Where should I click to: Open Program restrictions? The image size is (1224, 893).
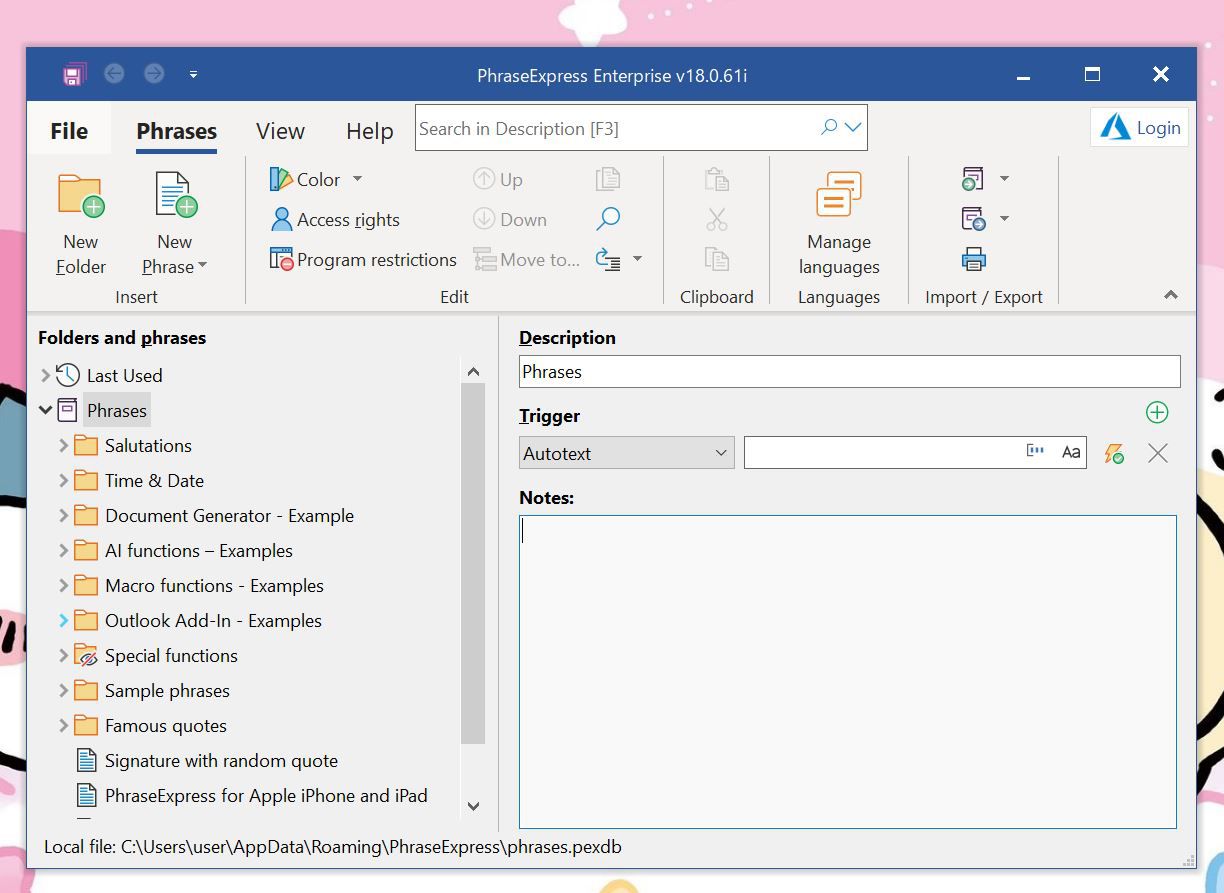tap(364, 260)
